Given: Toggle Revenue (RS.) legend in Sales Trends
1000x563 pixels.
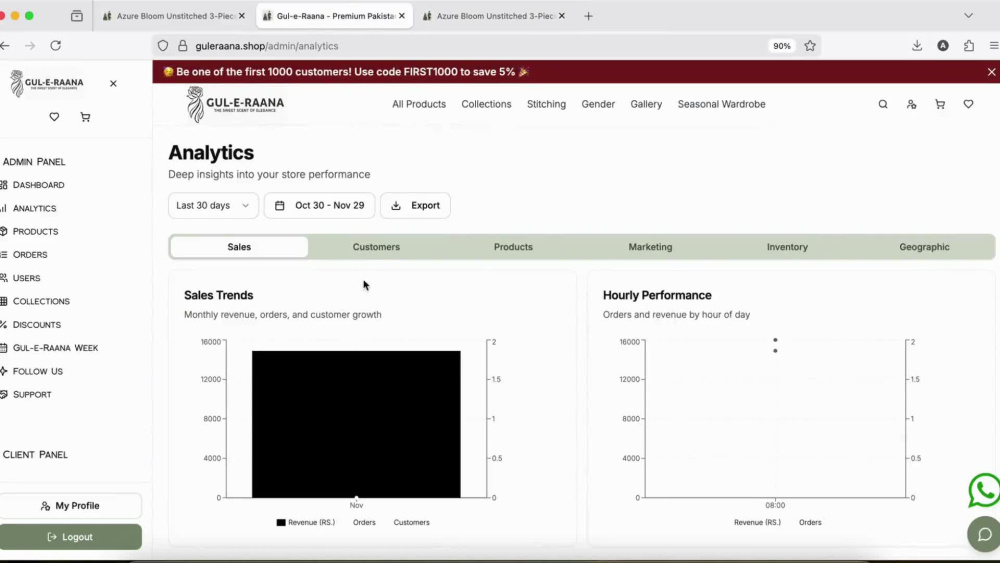Looking at the screenshot, I should (x=305, y=522).
